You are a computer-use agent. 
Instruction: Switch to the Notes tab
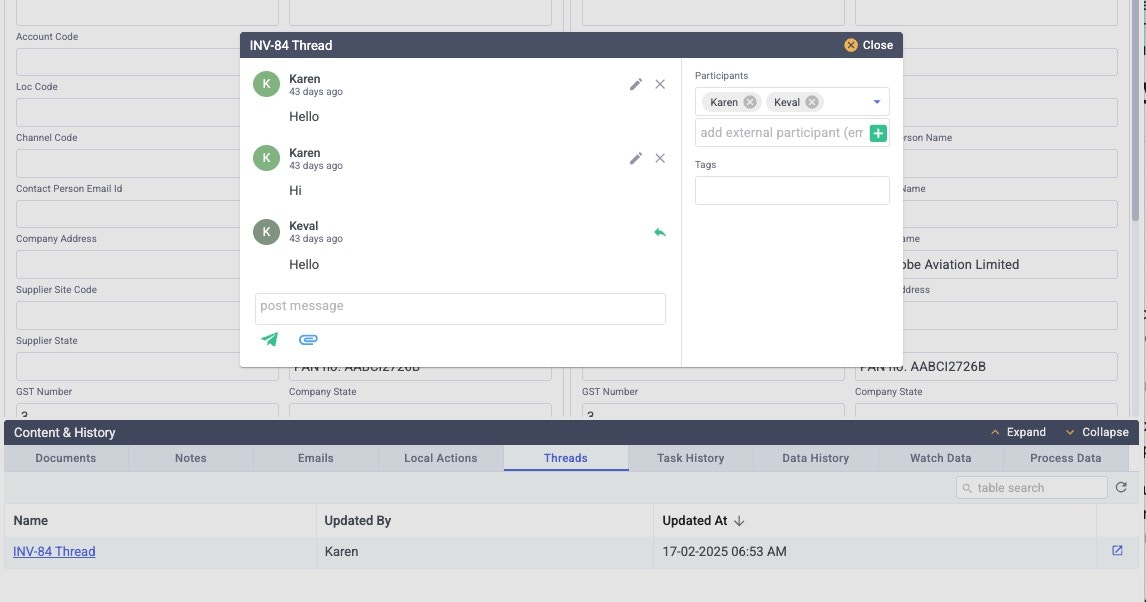pos(191,458)
